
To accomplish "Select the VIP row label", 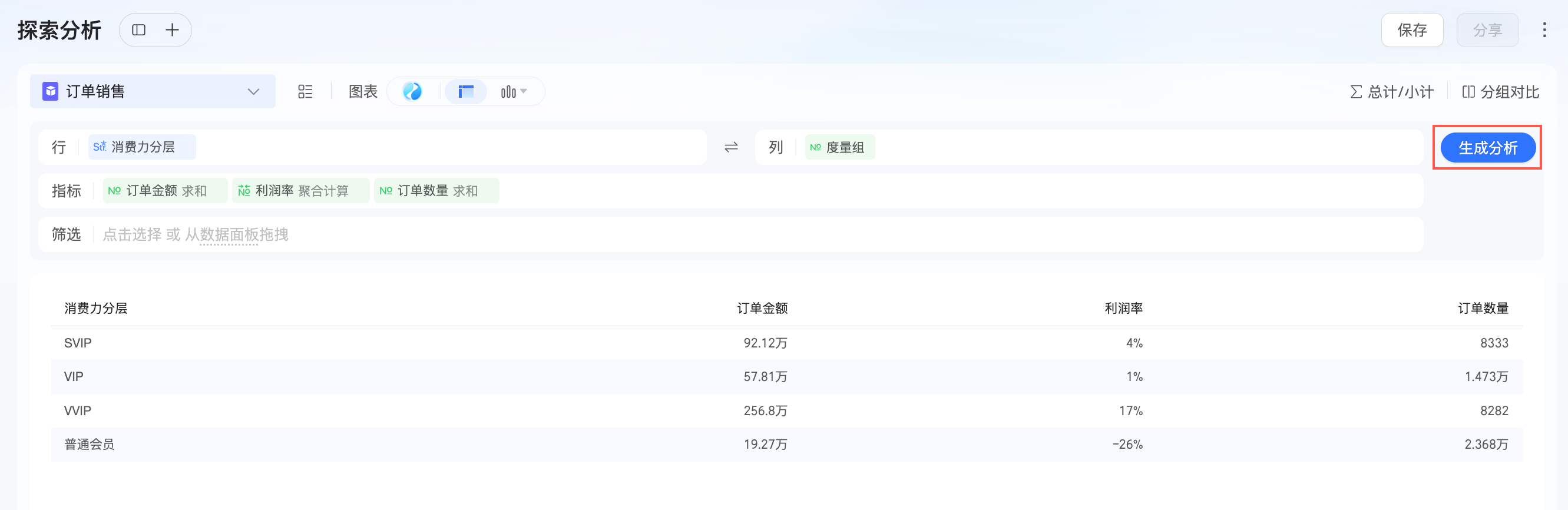I will (74, 376).
